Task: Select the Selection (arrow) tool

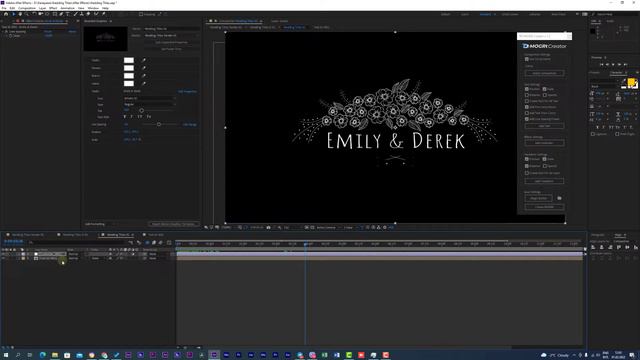Action: coord(13,14)
